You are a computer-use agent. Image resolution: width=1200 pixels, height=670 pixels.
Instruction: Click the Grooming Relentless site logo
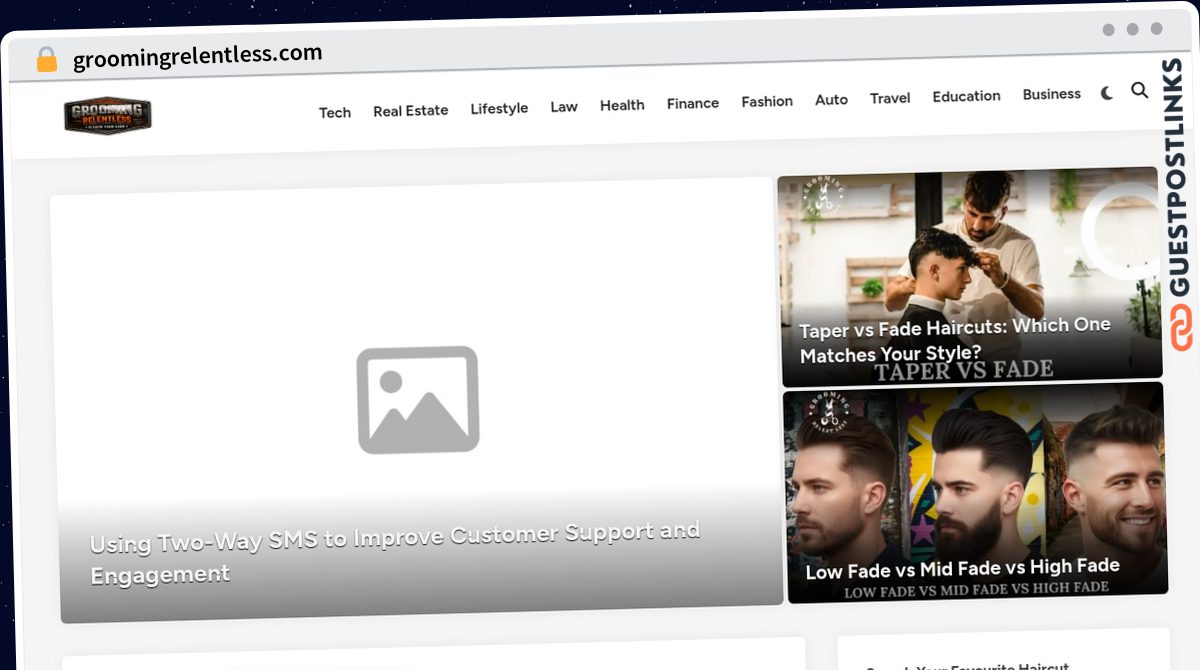[107, 116]
